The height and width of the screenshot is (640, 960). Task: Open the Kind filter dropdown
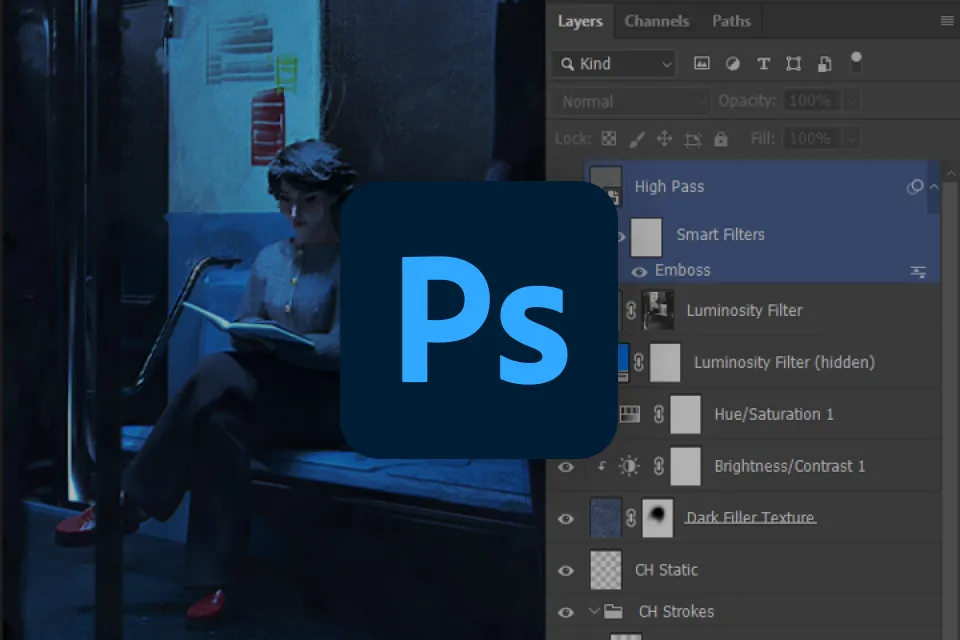(x=615, y=64)
